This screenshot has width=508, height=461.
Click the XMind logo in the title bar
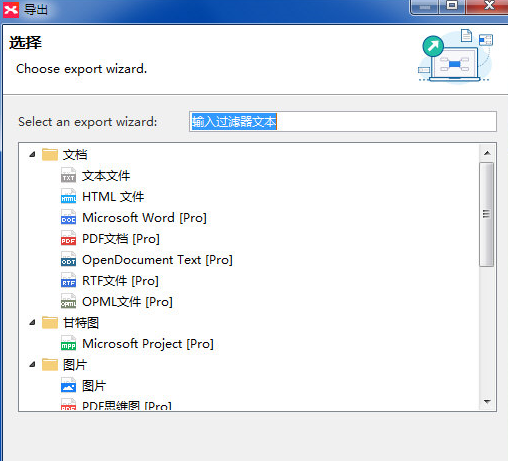click(11, 10)
